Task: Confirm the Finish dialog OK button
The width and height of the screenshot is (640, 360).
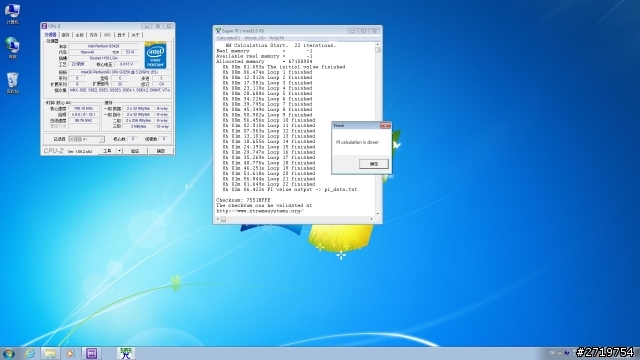Action: 373,164
